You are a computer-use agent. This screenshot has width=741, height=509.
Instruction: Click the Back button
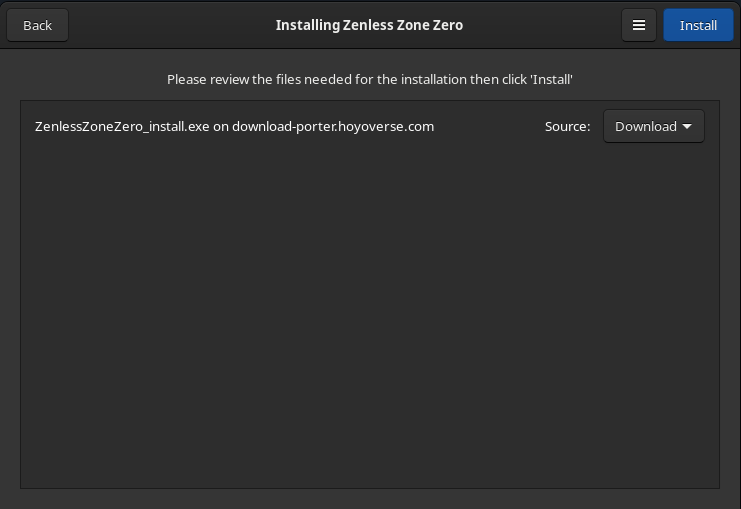point(37,26)
